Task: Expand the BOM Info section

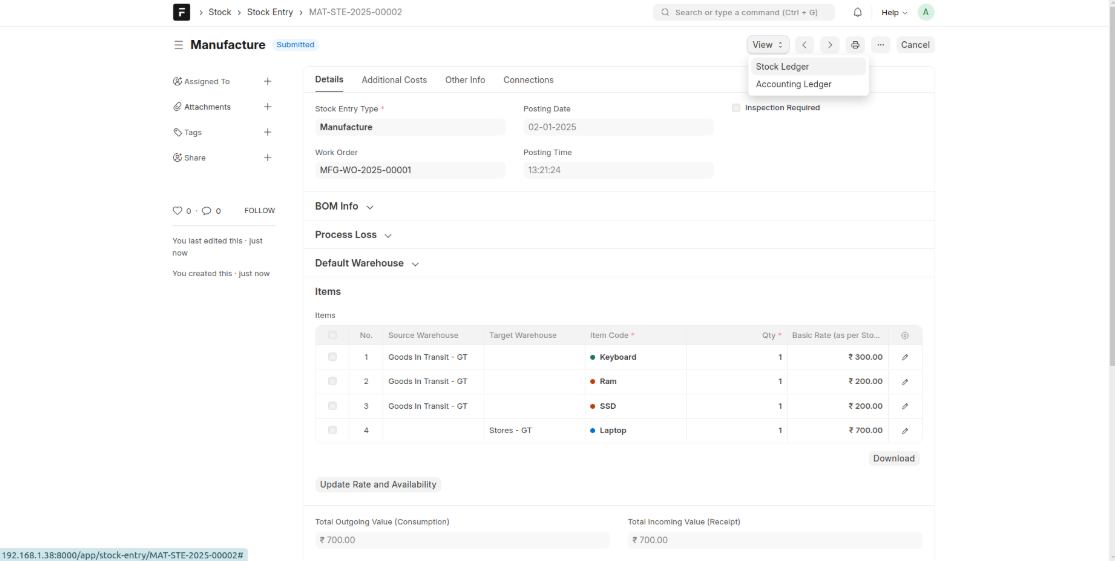Action: [x=344, y=206]
